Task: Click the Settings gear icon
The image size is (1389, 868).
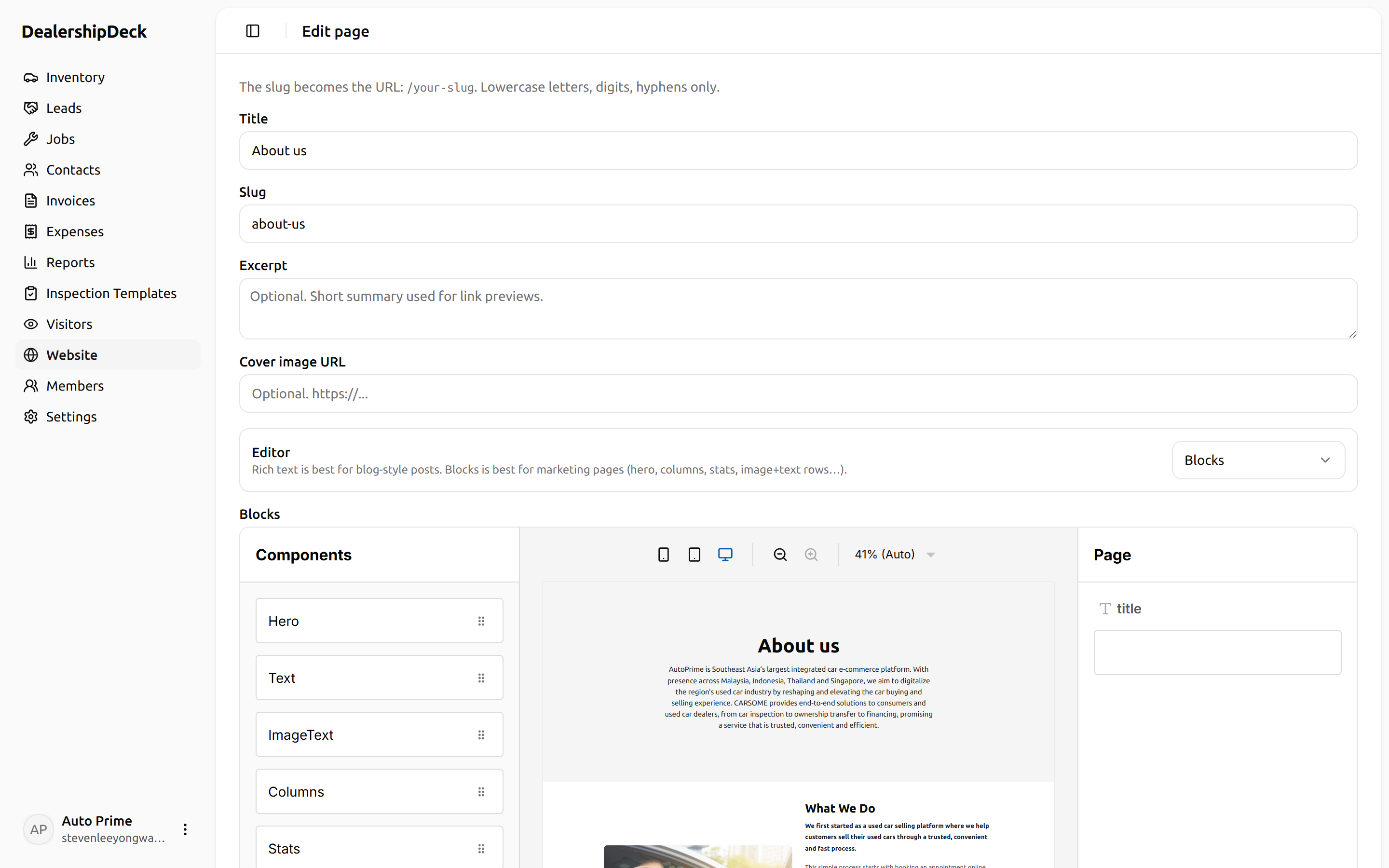Action: pos(31,417)
